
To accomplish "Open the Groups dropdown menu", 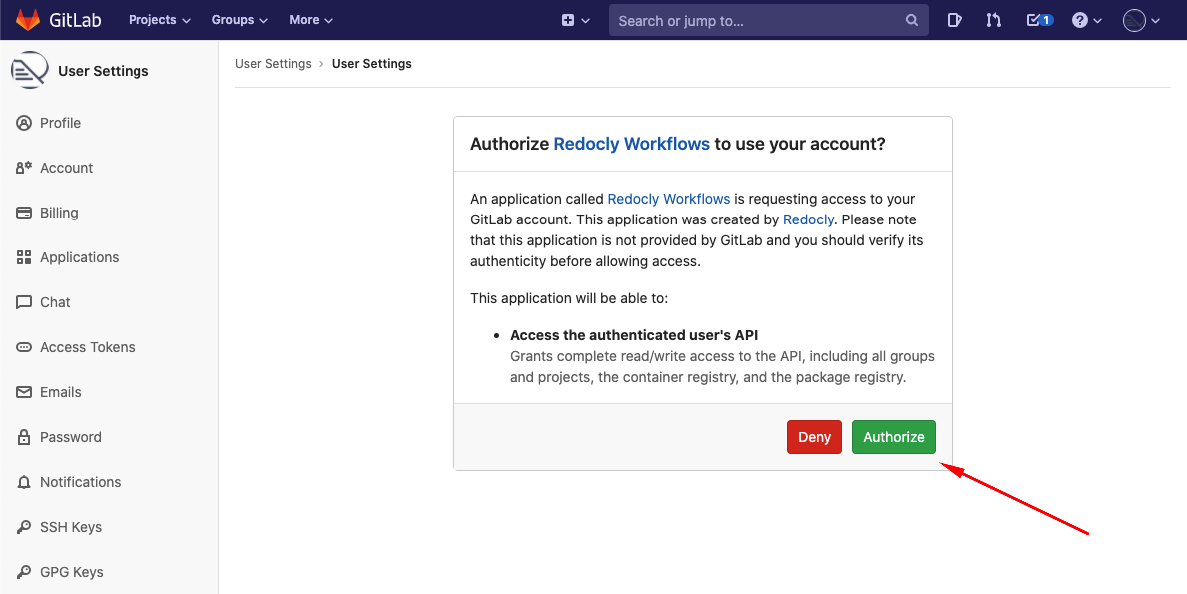I will pyautogui.click(x=240, y=20).
